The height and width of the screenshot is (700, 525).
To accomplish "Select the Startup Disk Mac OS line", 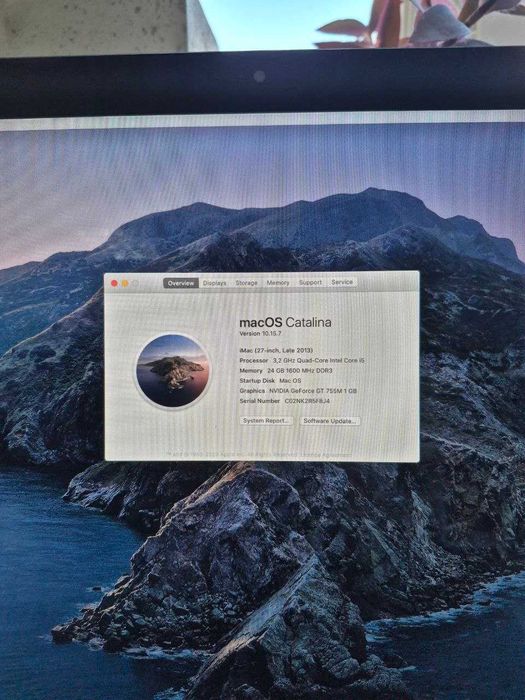I will [x=270, y=381].
